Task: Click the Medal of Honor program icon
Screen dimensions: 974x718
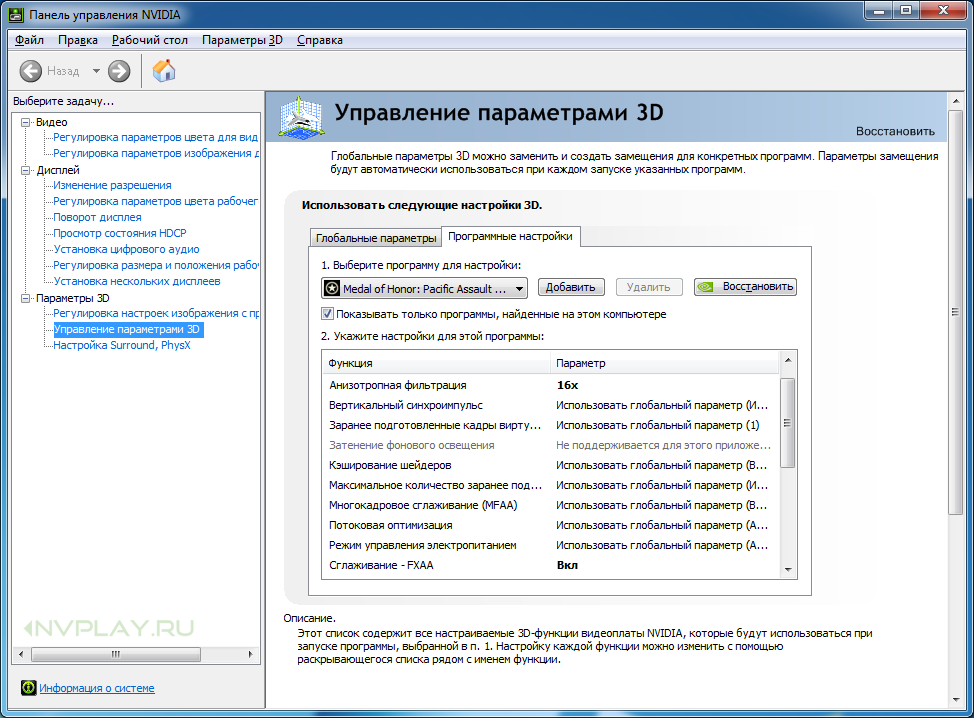Action: tap(332, 288)
